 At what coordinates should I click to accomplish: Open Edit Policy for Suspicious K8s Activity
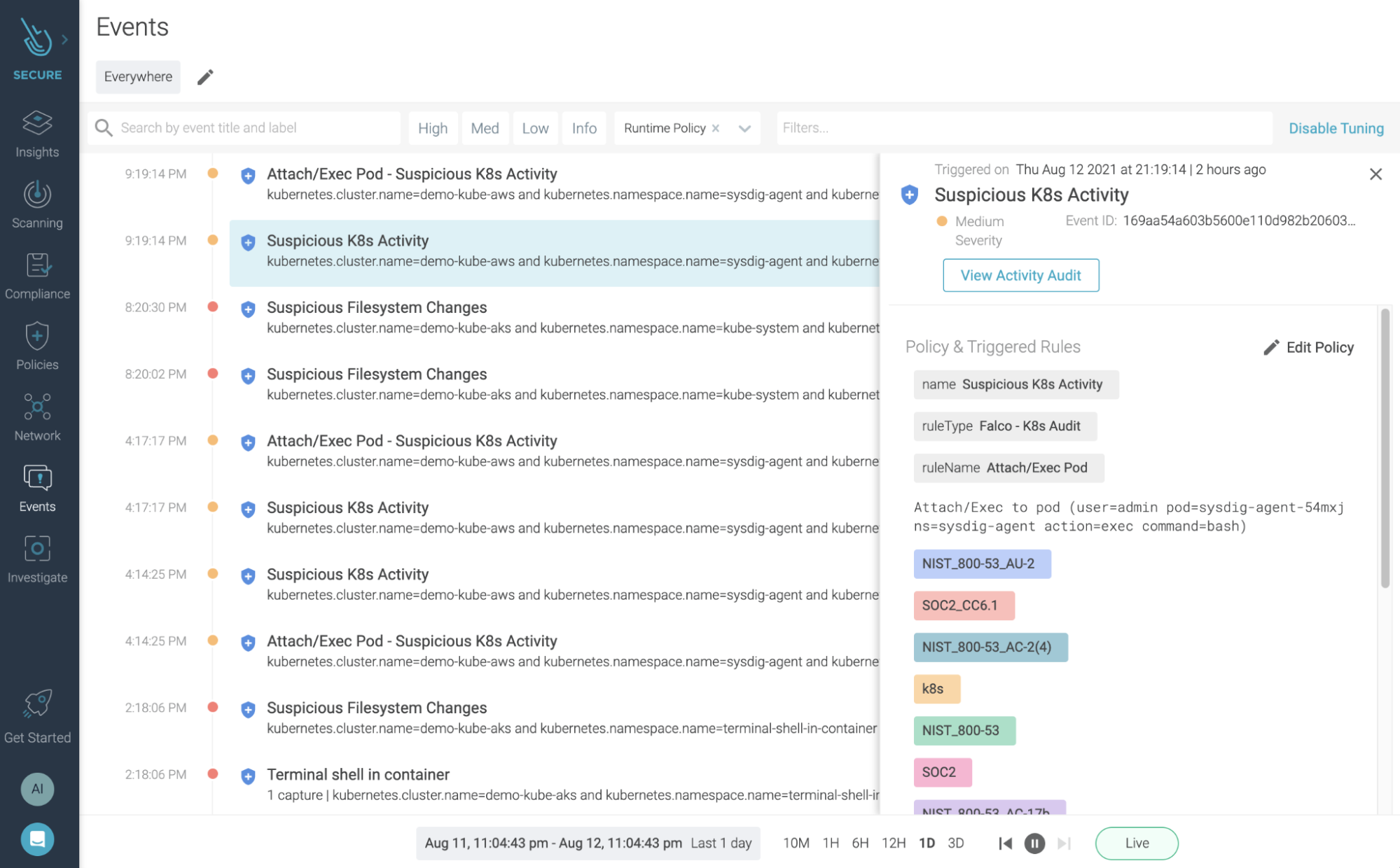point(1309,346)
